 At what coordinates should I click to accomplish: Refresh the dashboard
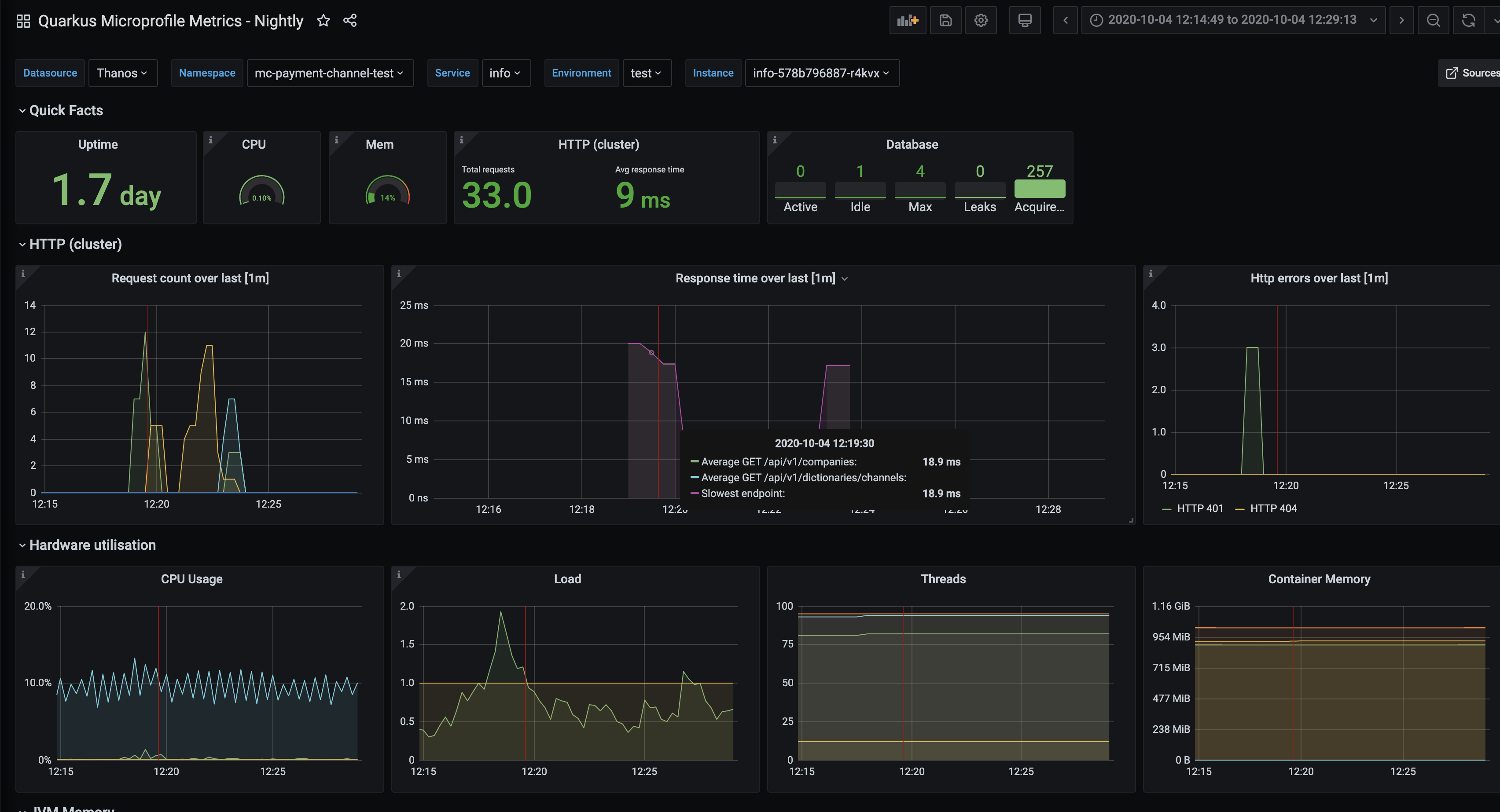(1468, 20)
